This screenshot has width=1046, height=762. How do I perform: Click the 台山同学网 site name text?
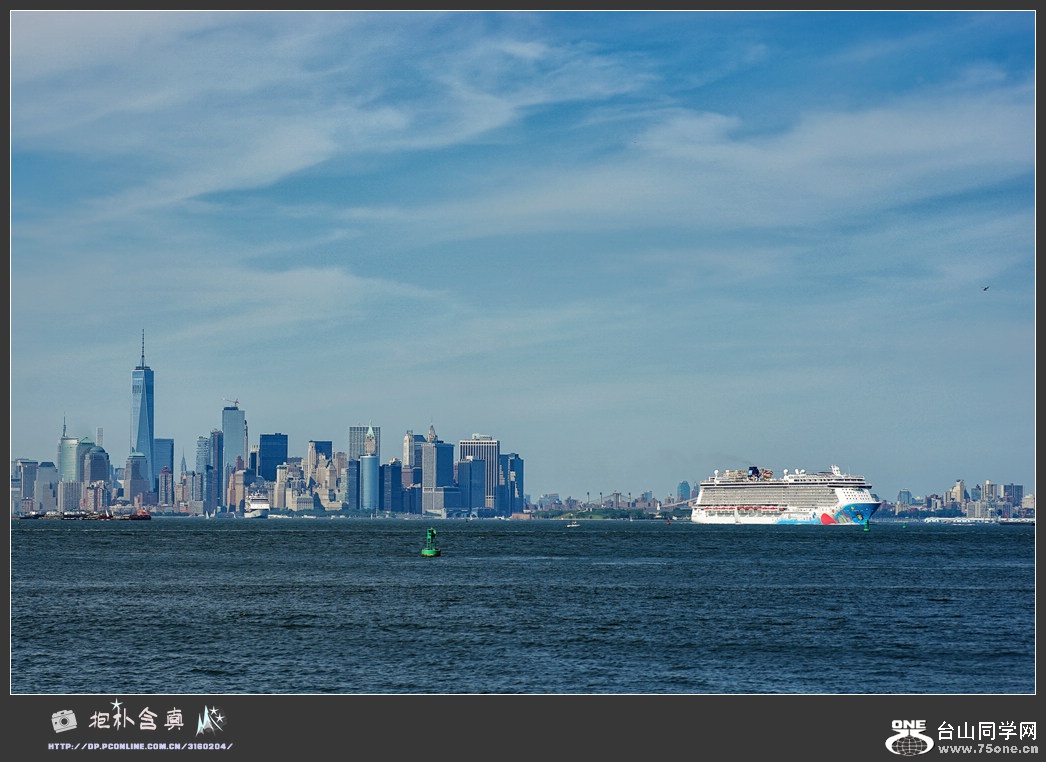(987, 730)
